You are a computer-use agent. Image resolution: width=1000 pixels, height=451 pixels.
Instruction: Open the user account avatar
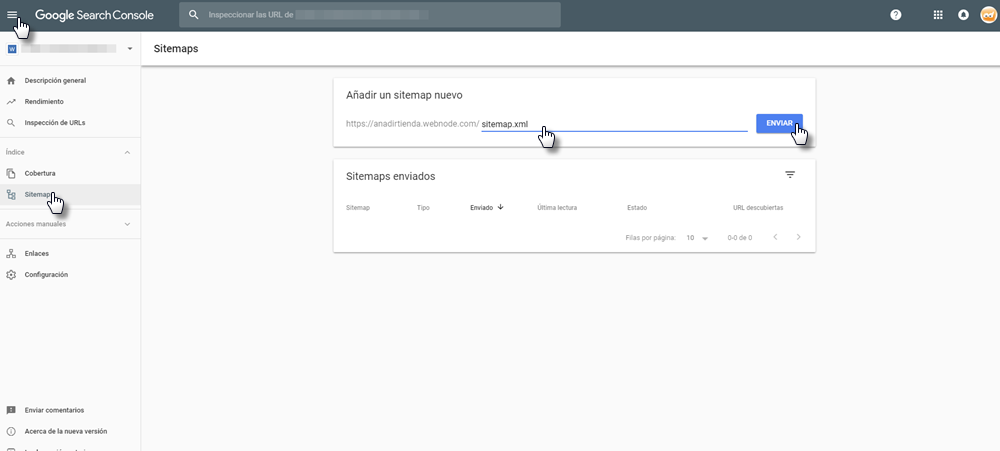click(988, 15)
